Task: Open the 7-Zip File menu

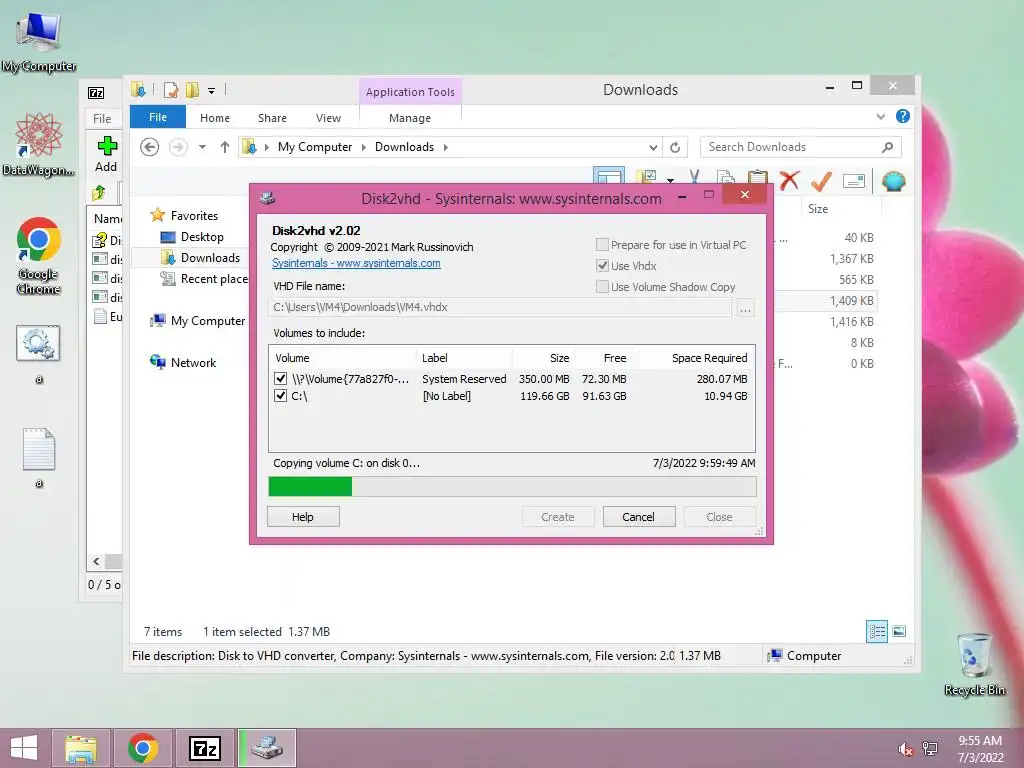Action: click(102, 118)
